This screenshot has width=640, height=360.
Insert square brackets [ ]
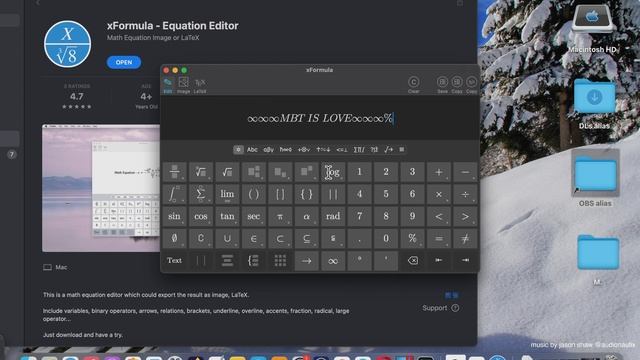coord(280,194)
